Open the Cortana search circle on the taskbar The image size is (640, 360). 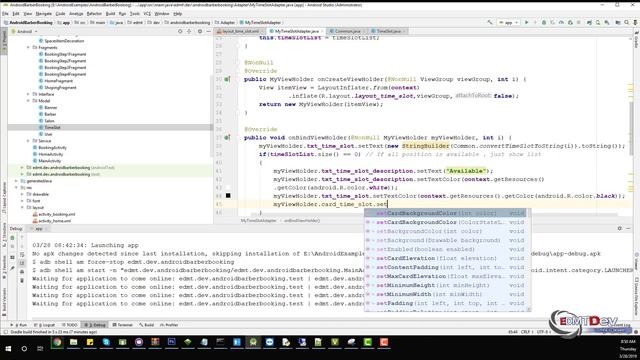24,348
